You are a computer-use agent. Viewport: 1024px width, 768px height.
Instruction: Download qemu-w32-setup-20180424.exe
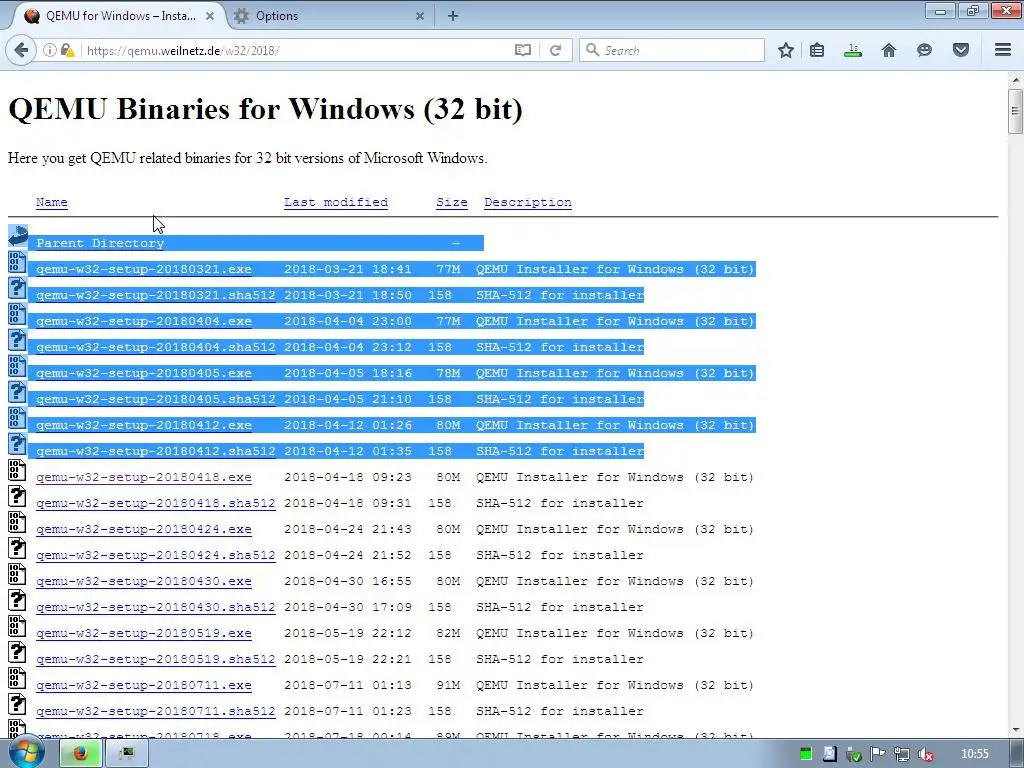(144, 529)
